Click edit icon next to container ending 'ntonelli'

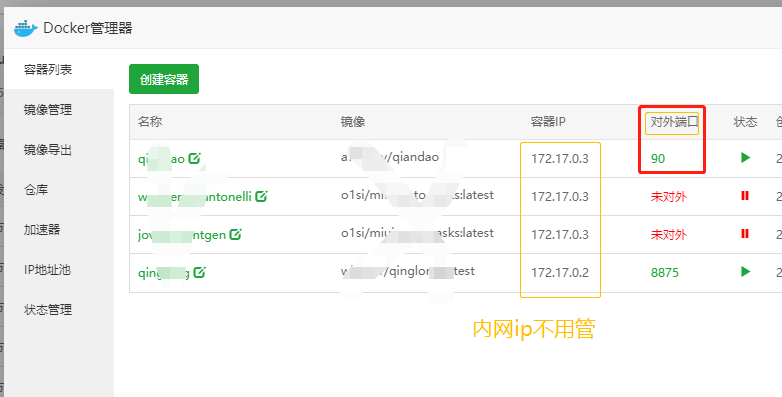(261, 197)
